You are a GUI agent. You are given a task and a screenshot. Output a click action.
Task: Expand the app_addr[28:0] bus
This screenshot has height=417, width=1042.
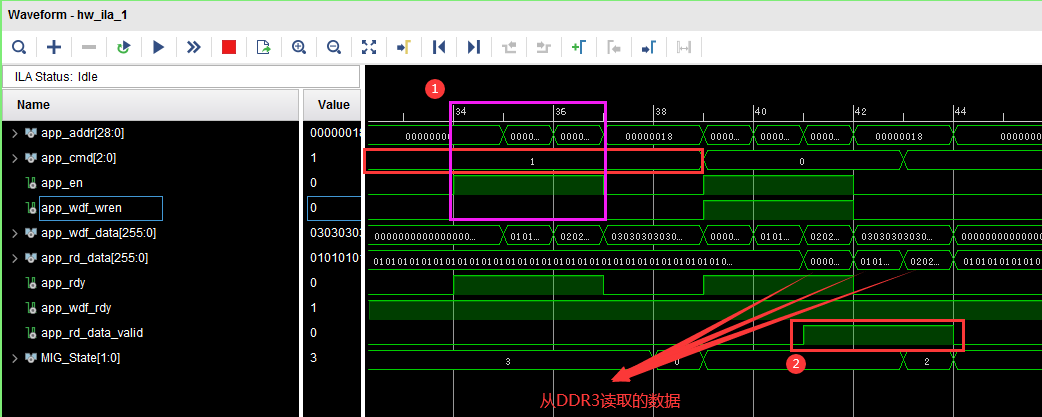coord(15,133)
